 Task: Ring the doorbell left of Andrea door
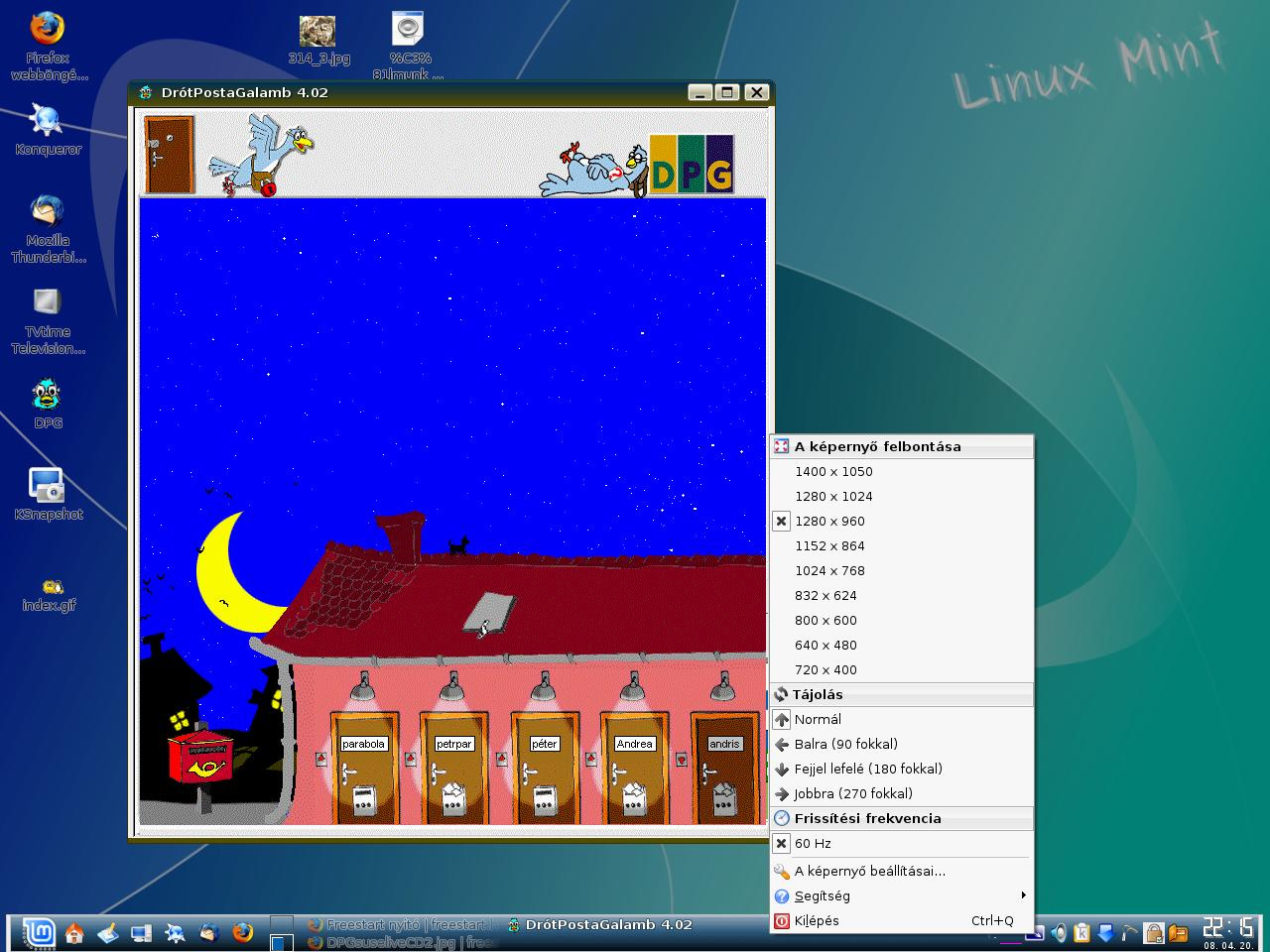[x=591, y=760]
